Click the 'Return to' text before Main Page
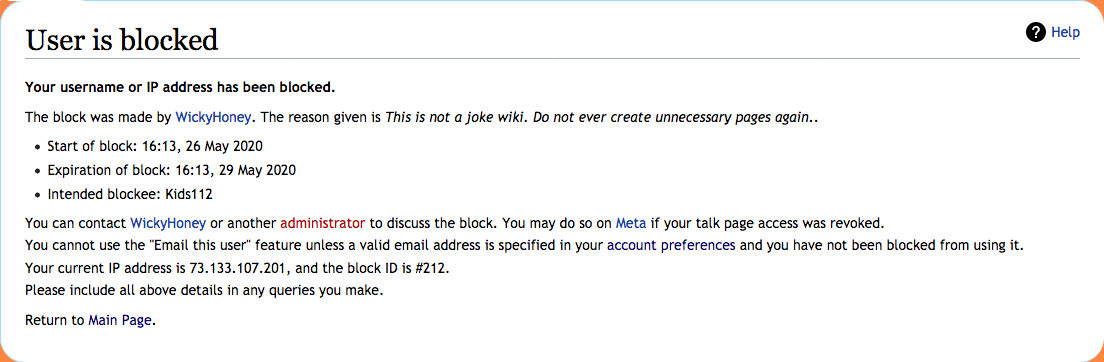This screenshot has height=362, width=1104. point(55,320)
